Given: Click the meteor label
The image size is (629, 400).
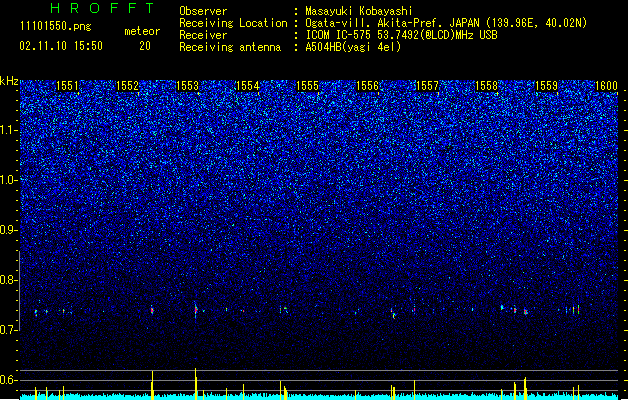Looking at the screenshot, I should 142,31.
